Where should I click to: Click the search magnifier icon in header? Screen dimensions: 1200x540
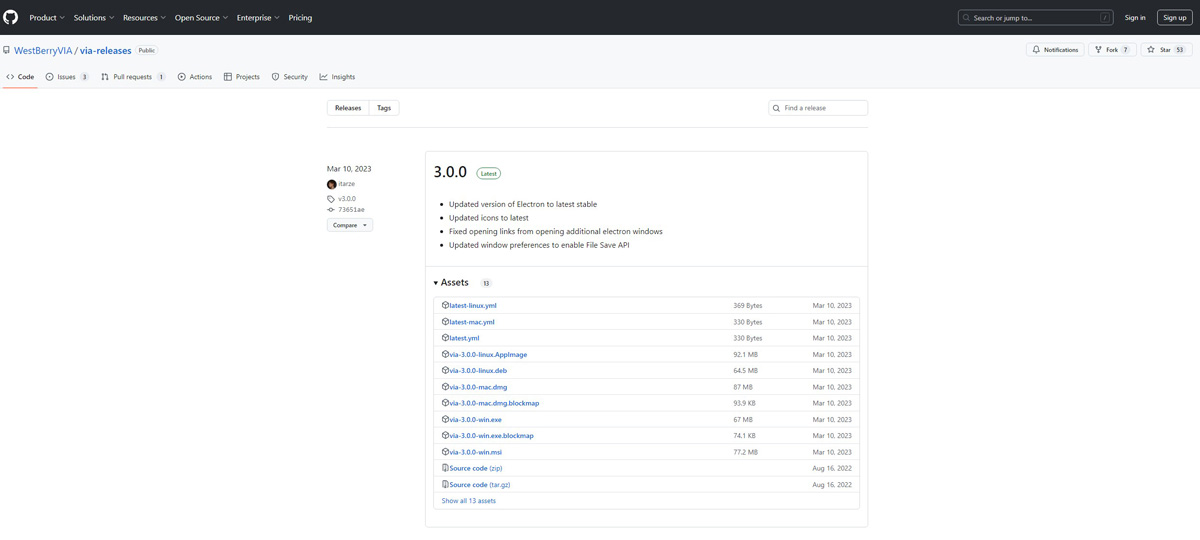point(967,17)
